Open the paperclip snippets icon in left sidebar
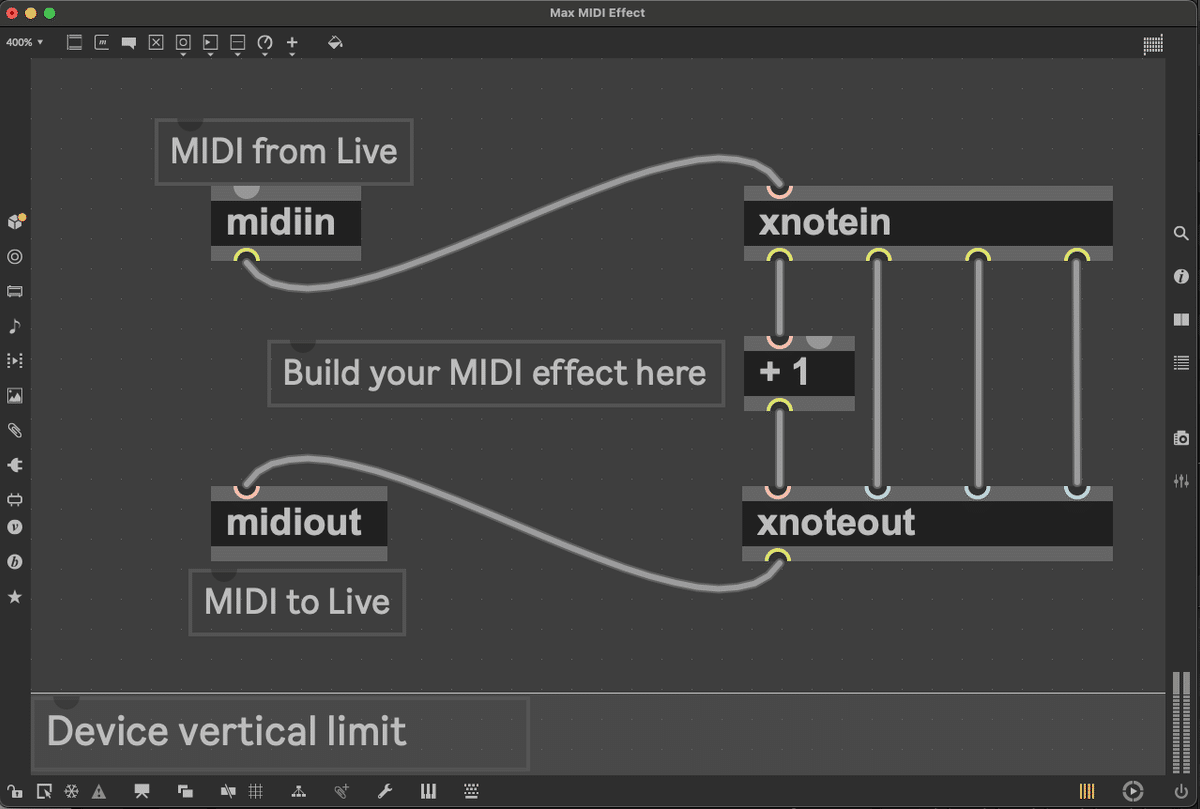Screen dimensions: 1200x809 [15, 430]
